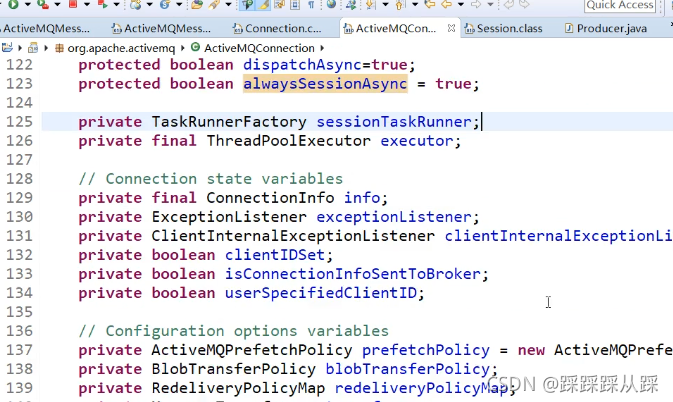Click the info field on line 129

pyautogui.click(x=362, y=198)
